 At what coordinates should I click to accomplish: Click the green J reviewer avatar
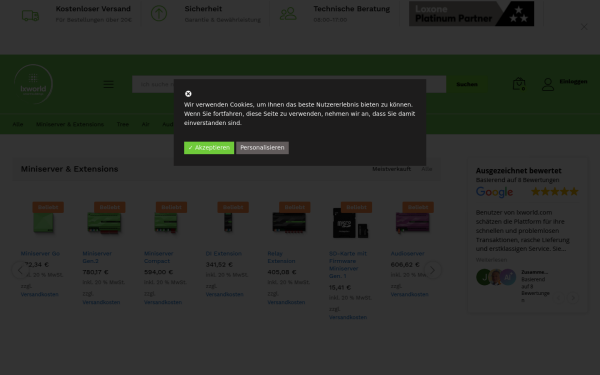click(x=483, y=277)
